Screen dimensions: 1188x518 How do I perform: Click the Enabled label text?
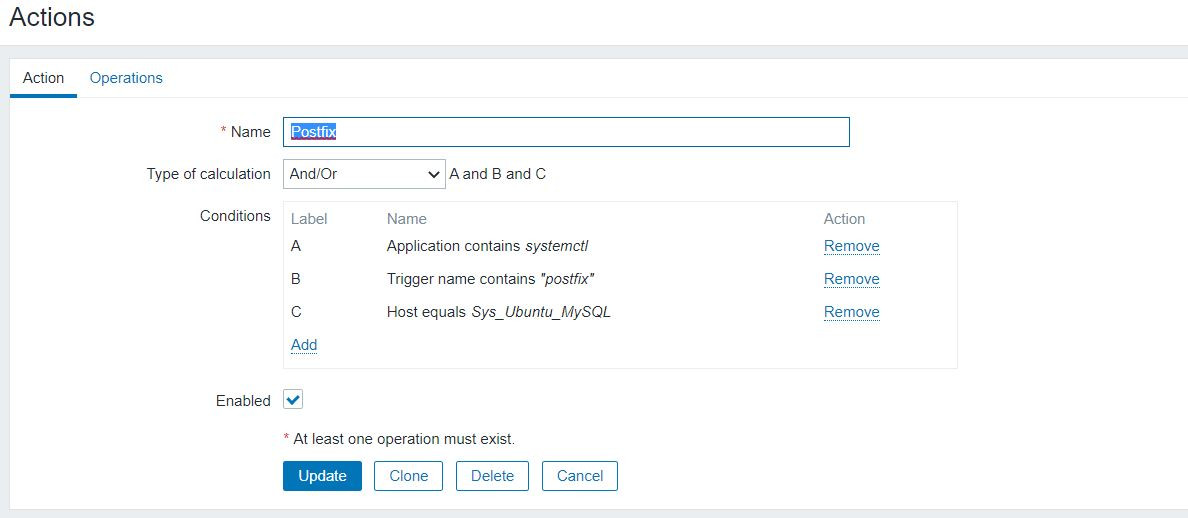tap(243, 401)
